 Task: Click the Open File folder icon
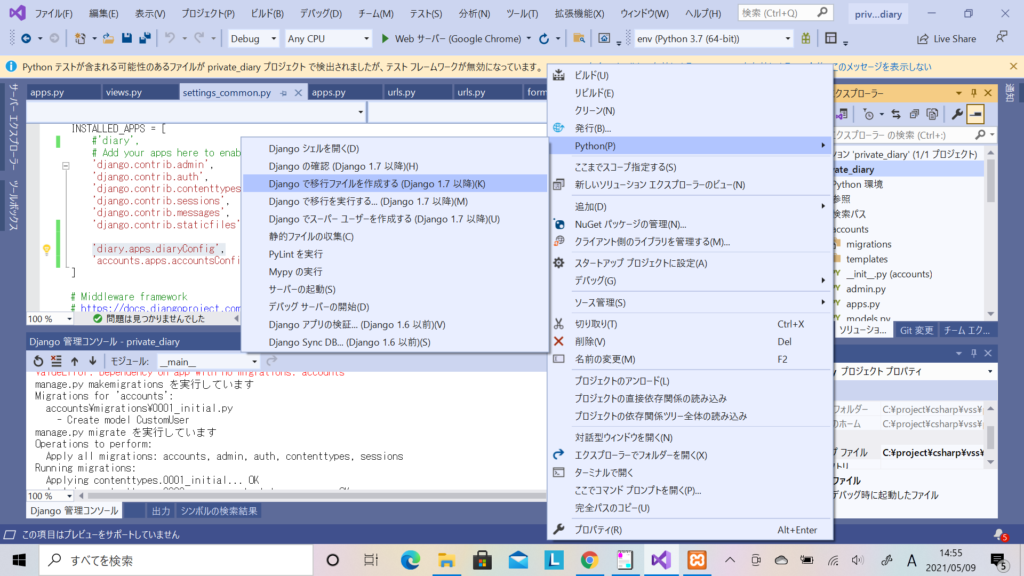click(x=108, y=39)
